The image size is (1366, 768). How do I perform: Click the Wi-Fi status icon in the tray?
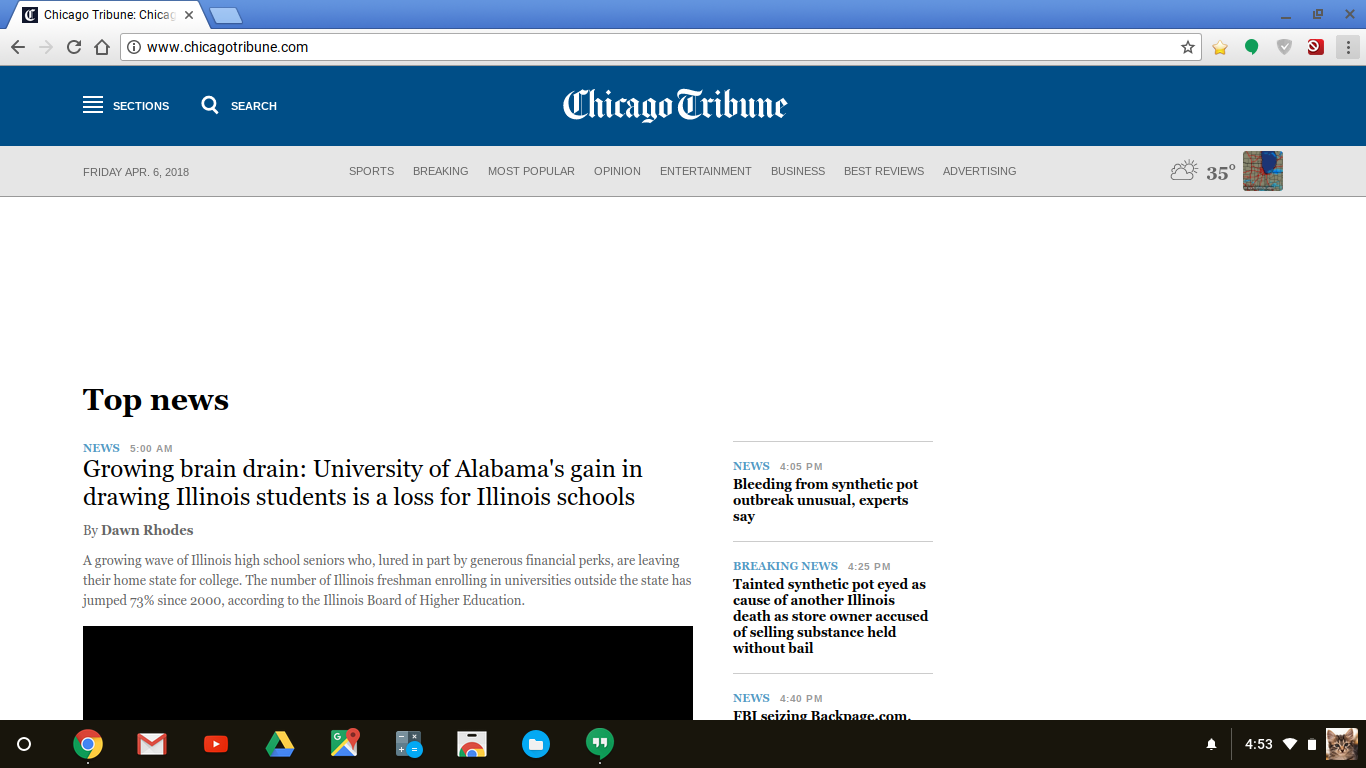(1290, 744)
